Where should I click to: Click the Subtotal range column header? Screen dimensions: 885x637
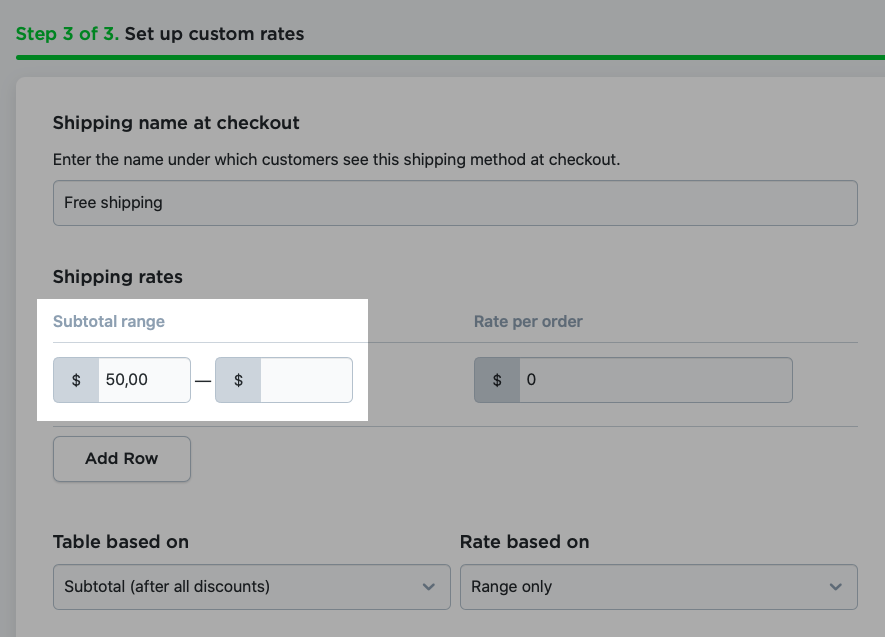[x=109, y=322]
